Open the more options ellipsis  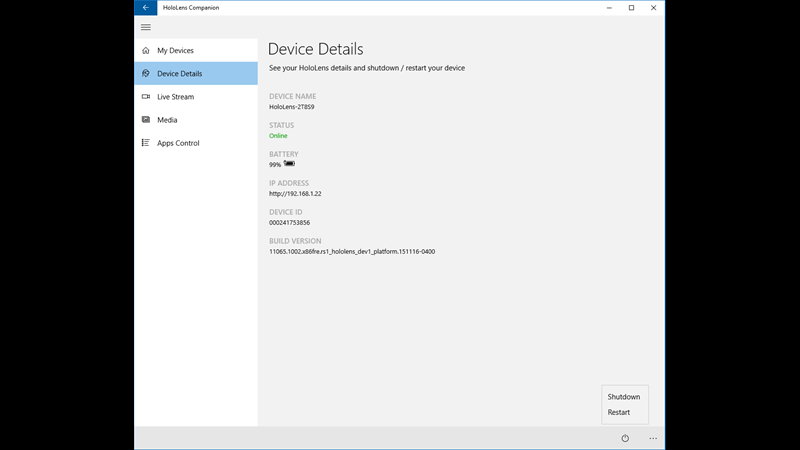tap(653, 438)
